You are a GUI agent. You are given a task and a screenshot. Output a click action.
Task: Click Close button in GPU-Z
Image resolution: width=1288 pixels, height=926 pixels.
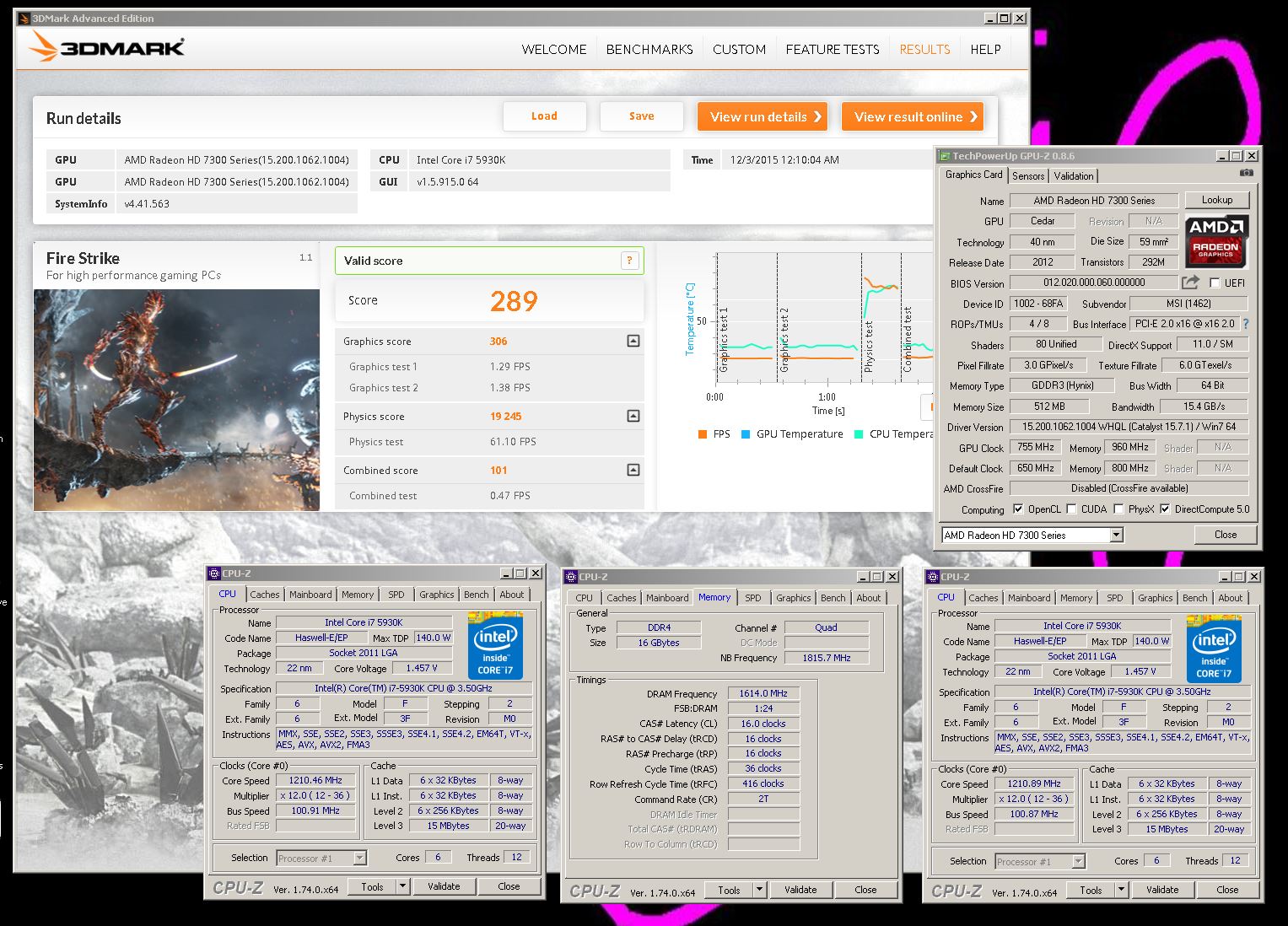[1226, 535]
